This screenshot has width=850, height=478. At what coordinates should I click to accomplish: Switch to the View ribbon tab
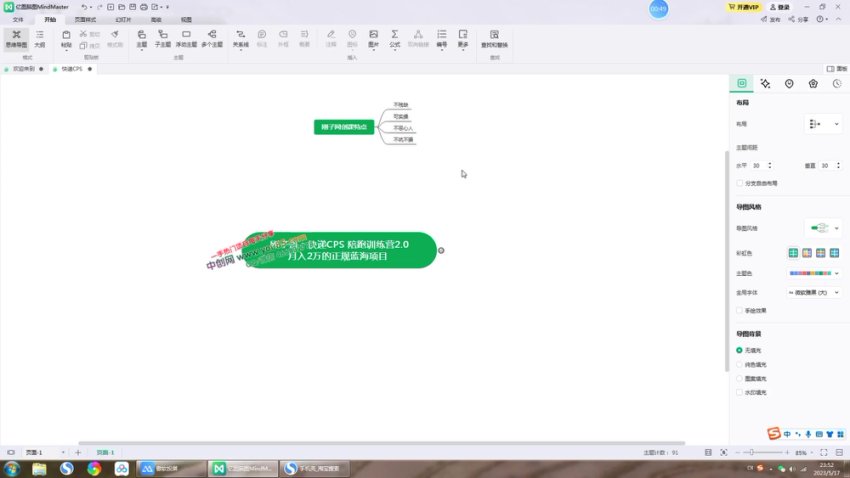pyautogui.click(x=186, y=20)
